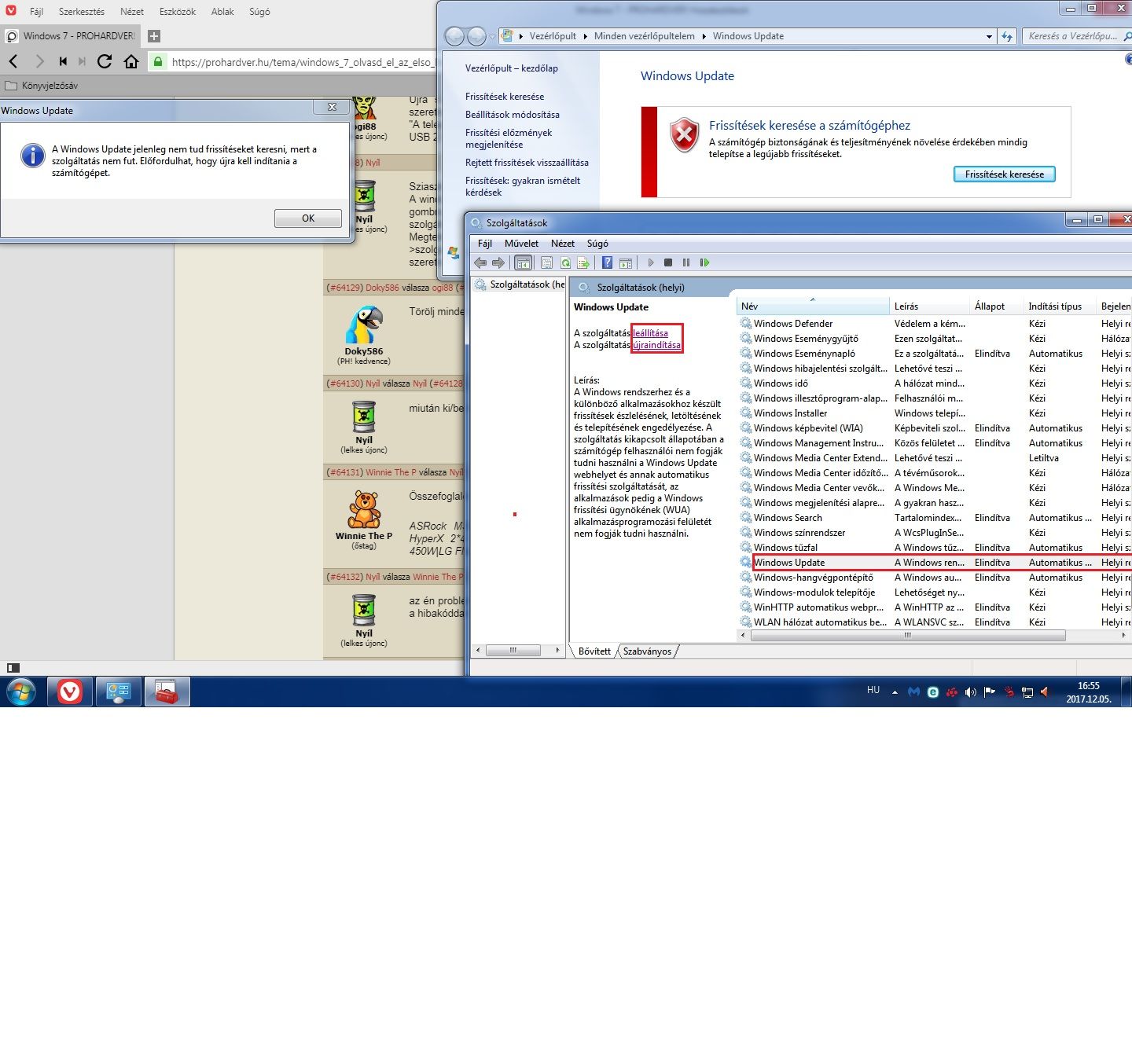Select the Windows tűzfal service row
This screenshot has width=1132, height=1064.
point(935,548)
